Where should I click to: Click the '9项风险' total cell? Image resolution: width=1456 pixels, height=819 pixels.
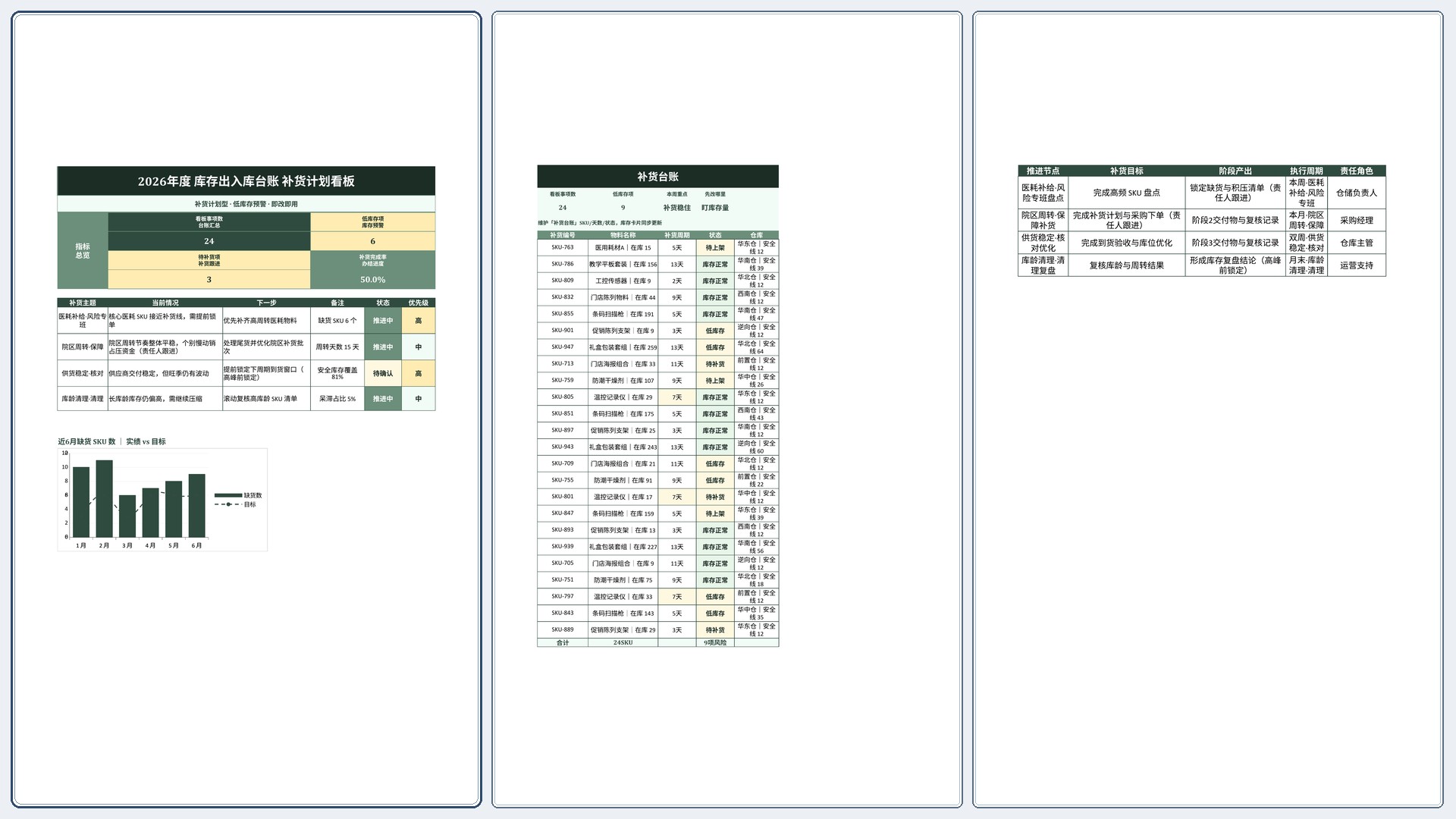715,643
